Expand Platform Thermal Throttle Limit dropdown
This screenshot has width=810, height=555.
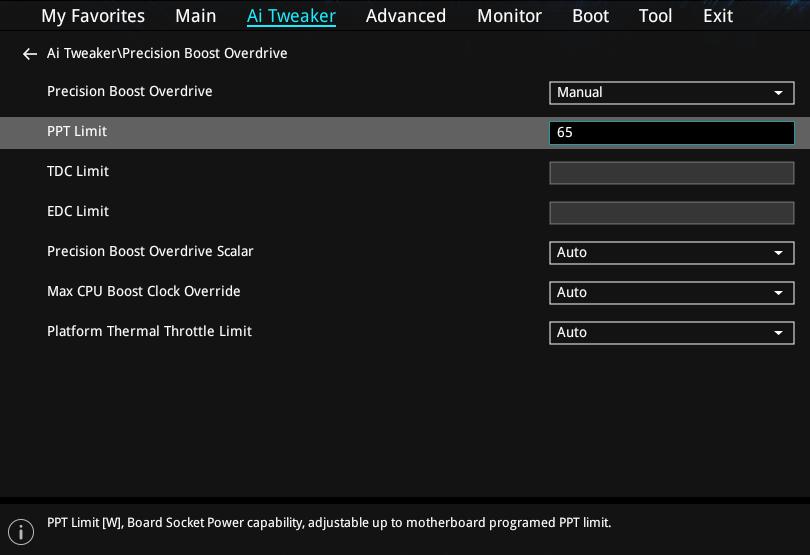(x=672, y=333)
